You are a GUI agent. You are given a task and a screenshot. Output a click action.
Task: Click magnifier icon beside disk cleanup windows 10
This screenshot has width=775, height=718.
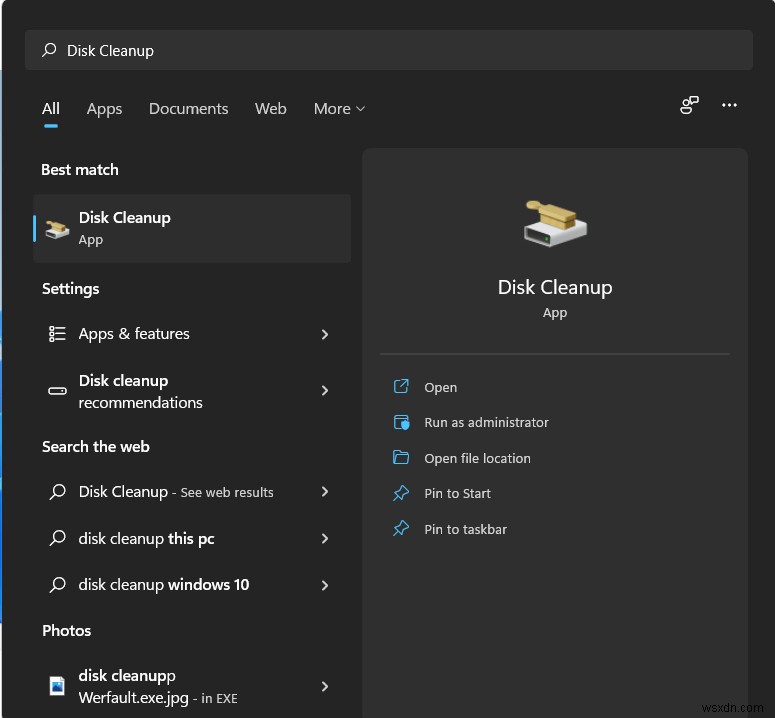(x=57, y=585)
